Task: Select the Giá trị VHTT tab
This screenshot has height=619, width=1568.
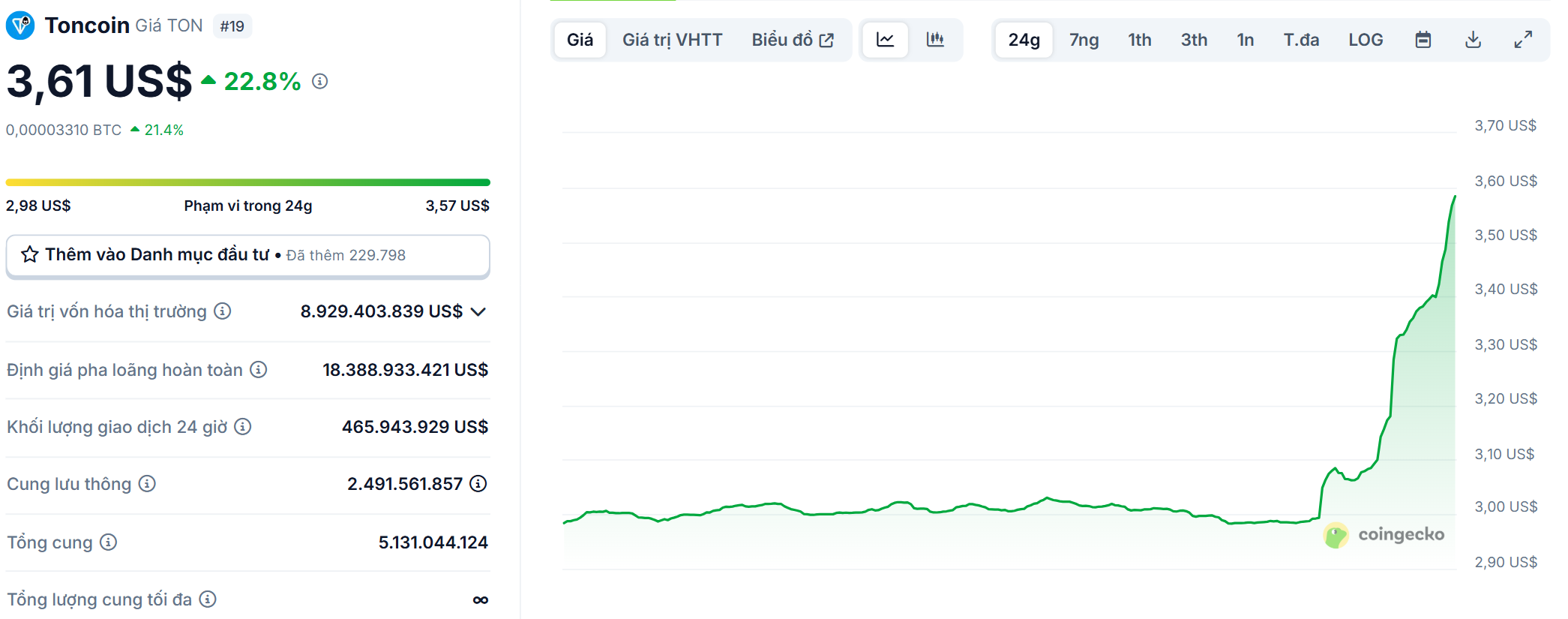Action: click(x=673, y=40)
